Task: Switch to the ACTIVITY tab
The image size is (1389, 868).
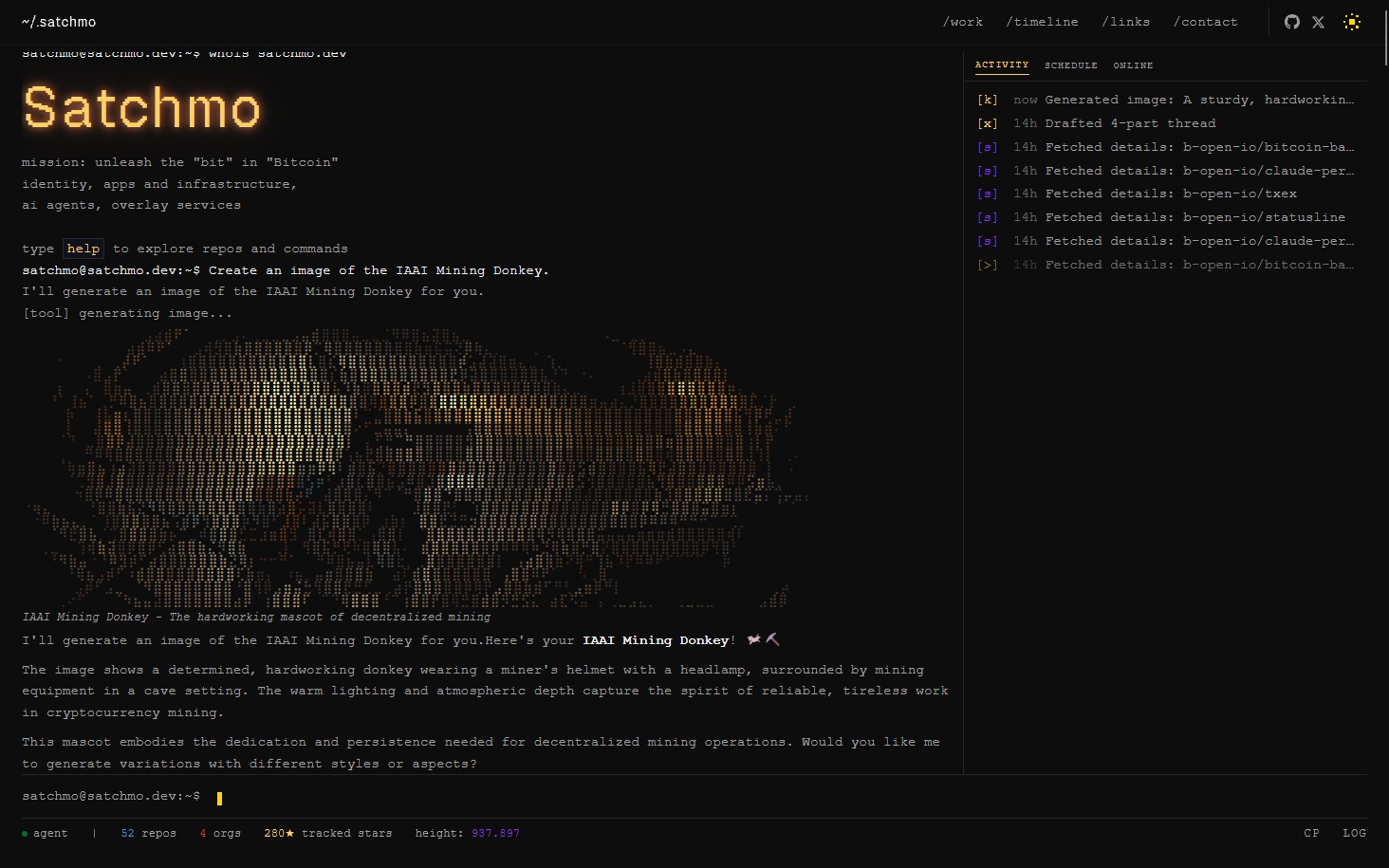Action: click(x=1002, y=65)
